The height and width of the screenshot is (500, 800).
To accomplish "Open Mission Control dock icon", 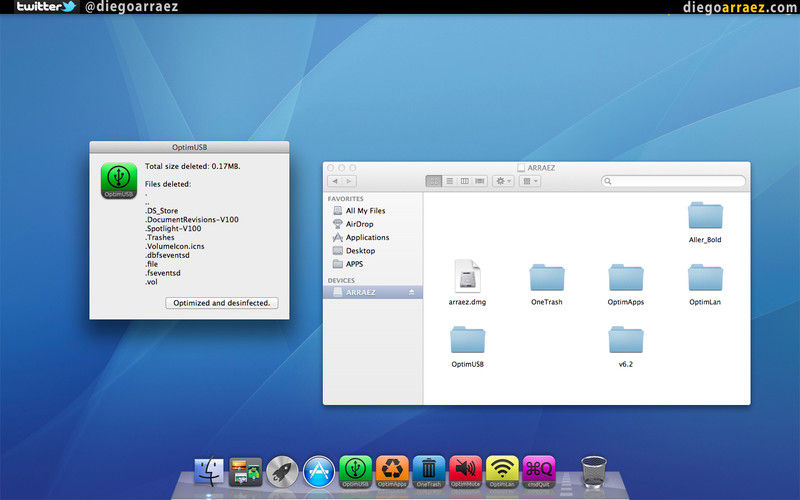I will click(245, 471).
